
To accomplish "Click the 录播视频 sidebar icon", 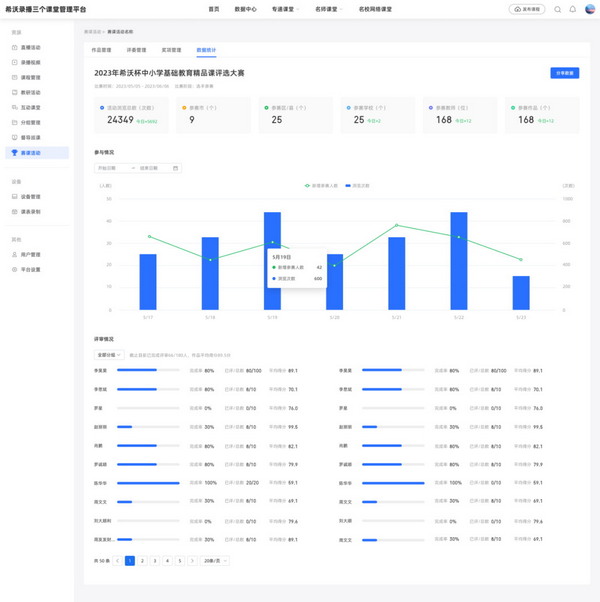I will point(14,61).
